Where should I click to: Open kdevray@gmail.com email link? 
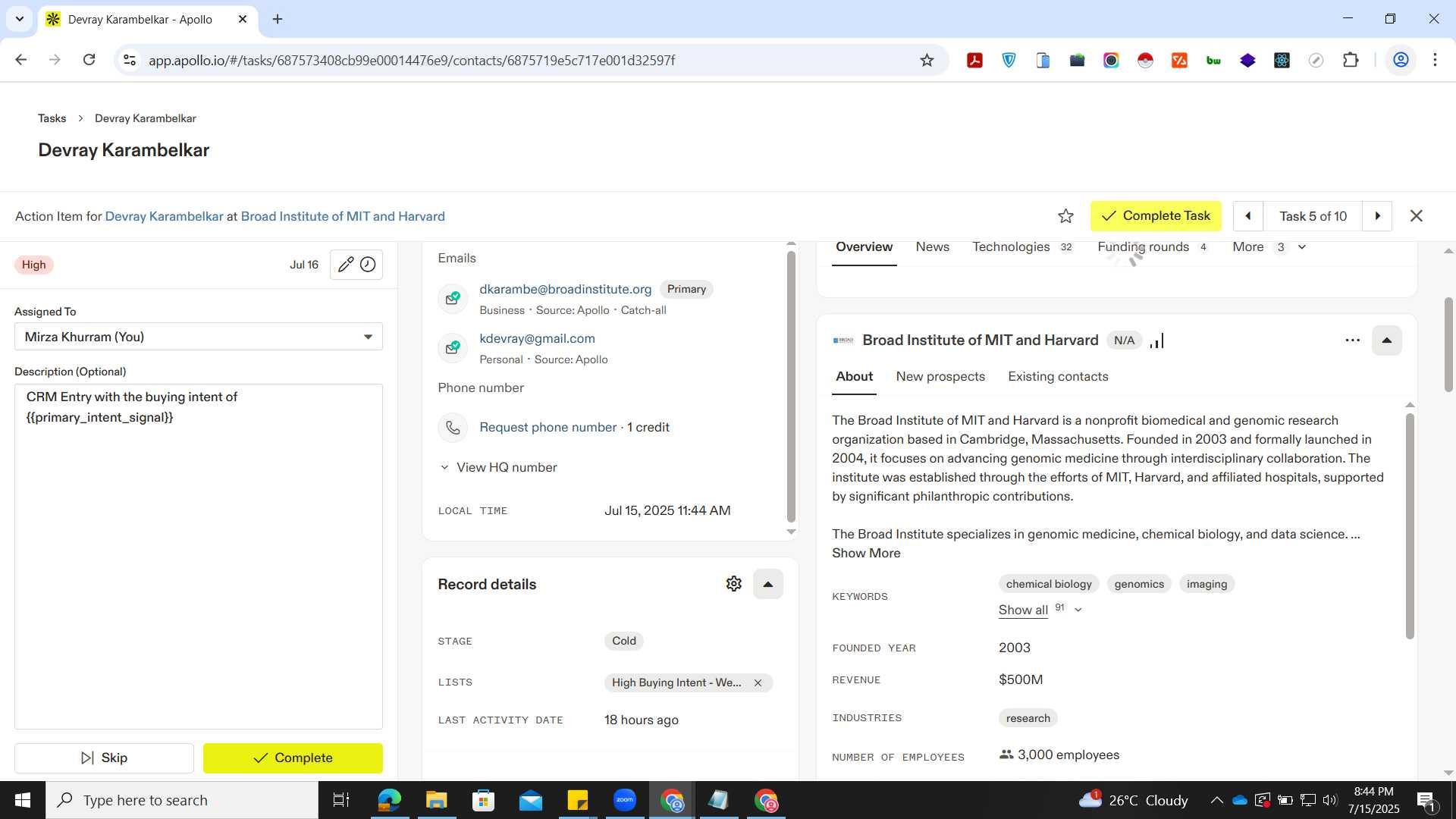[x=537, y=339]
